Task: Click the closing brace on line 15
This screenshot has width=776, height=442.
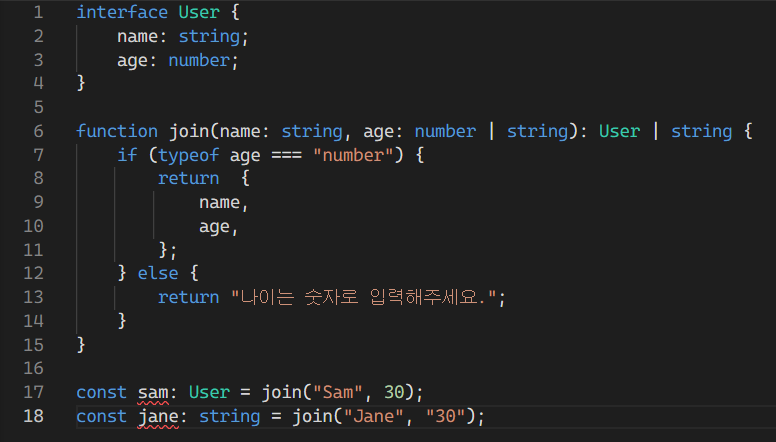Action: pos(81,345)
